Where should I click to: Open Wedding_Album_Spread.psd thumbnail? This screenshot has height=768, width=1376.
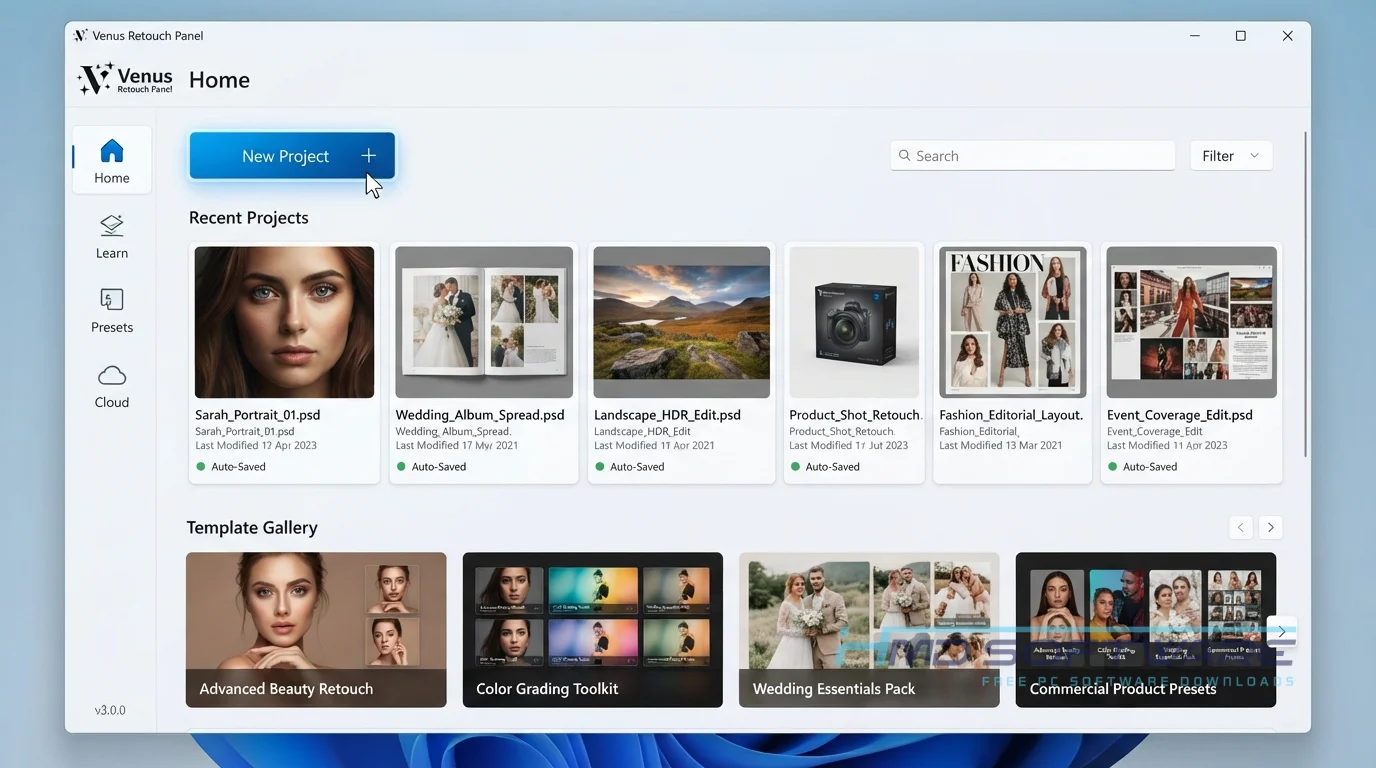484,322
